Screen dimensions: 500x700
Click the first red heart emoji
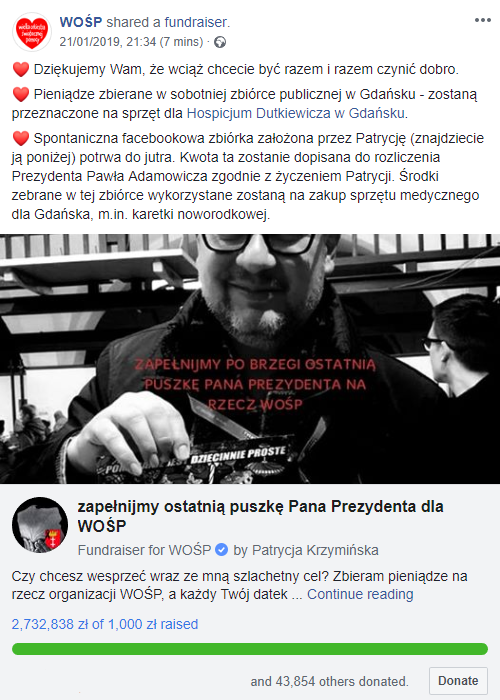pos(21,70)
